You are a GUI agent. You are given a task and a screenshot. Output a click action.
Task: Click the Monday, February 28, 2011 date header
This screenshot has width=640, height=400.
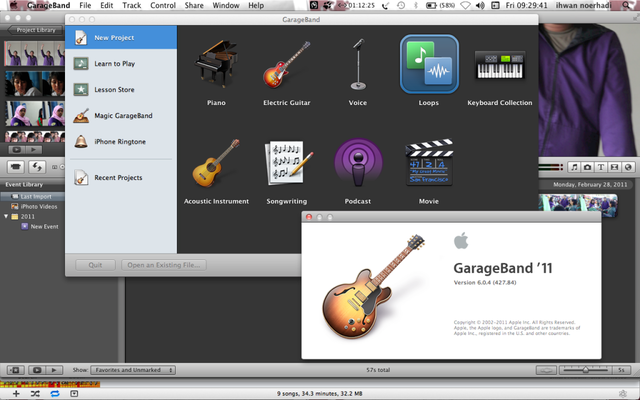click(590, 184)
